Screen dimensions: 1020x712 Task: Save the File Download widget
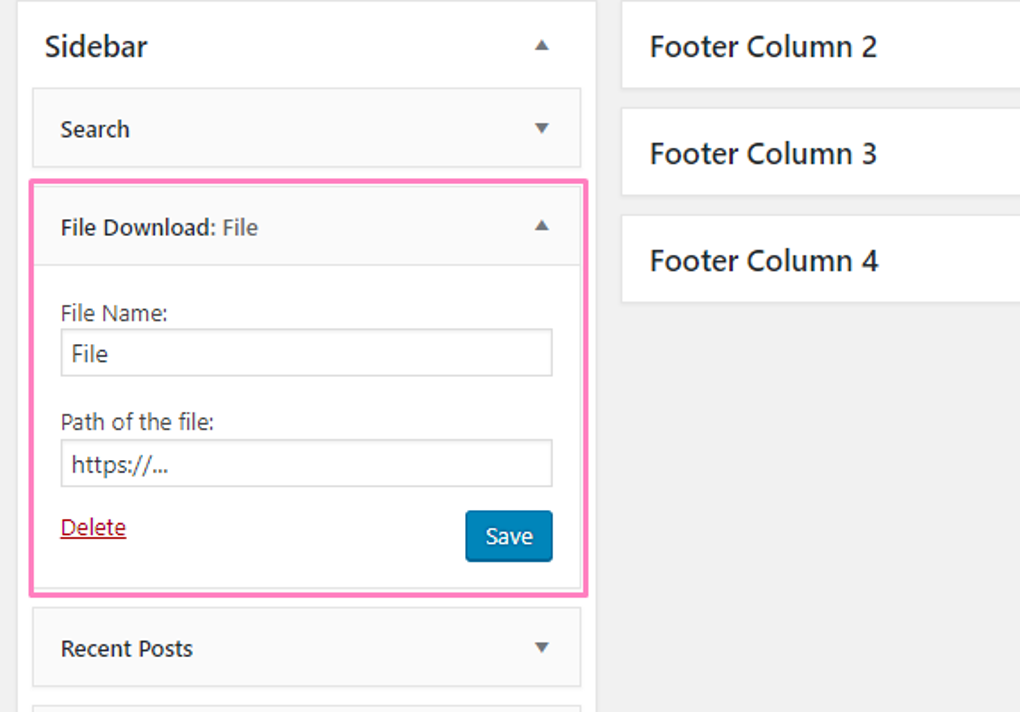pos(508,536)
